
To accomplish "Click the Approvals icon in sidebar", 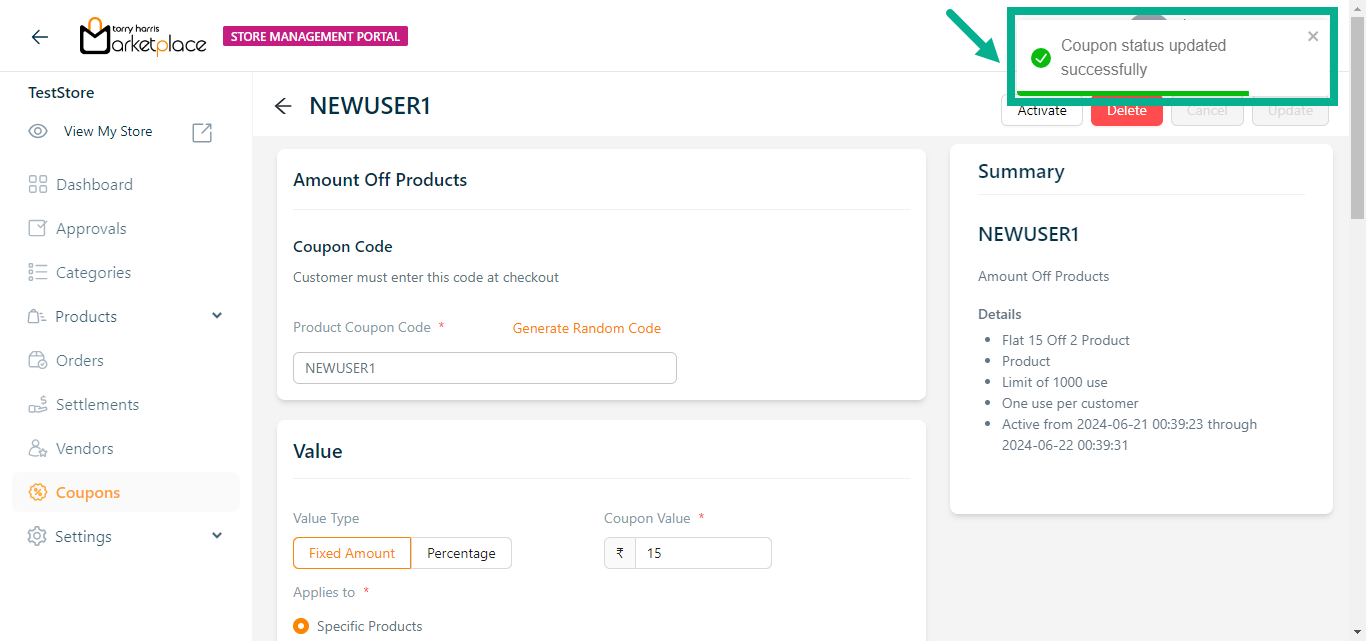I will point(38,228).
